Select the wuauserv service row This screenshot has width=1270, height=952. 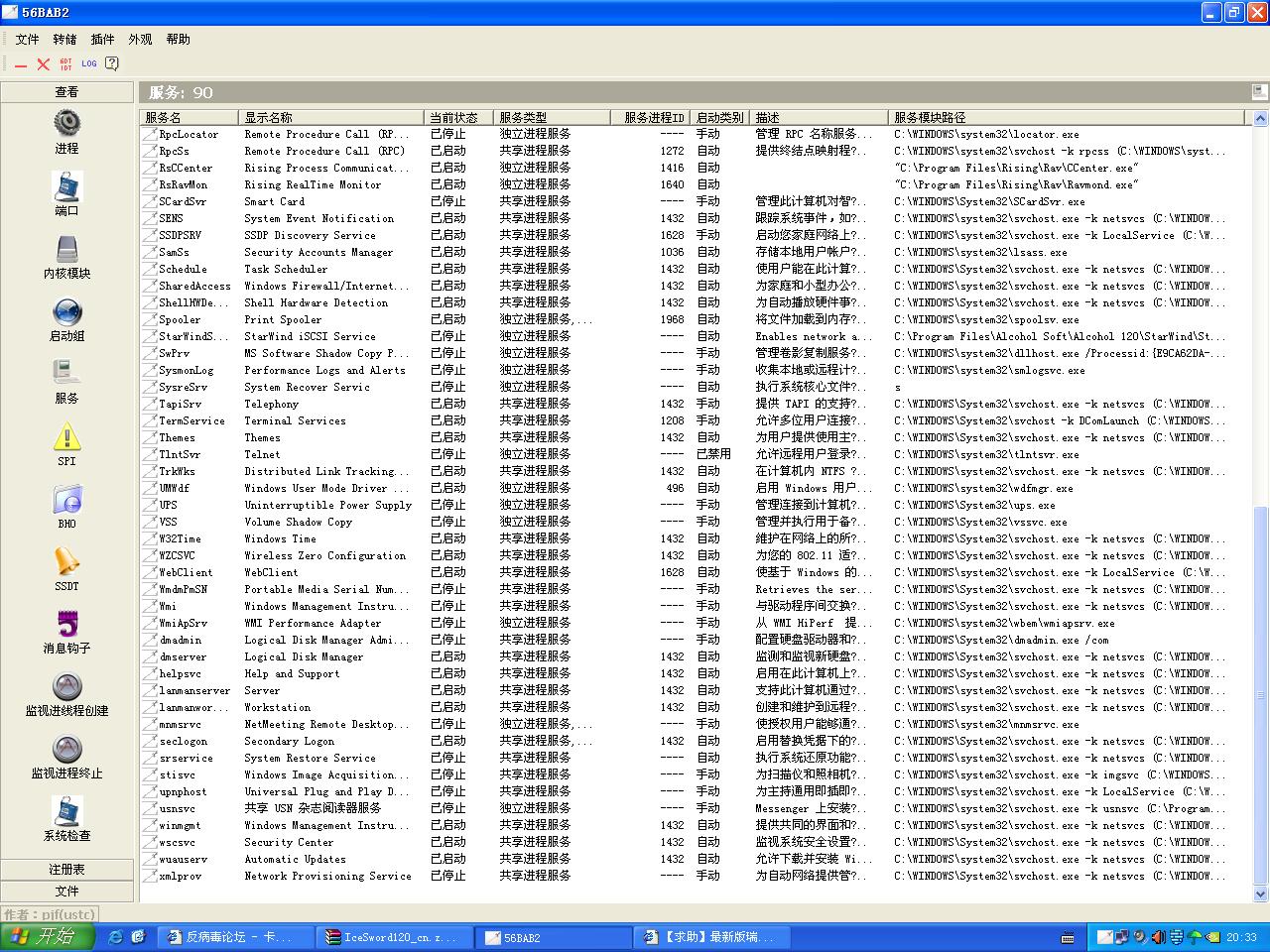pos(692,859)
